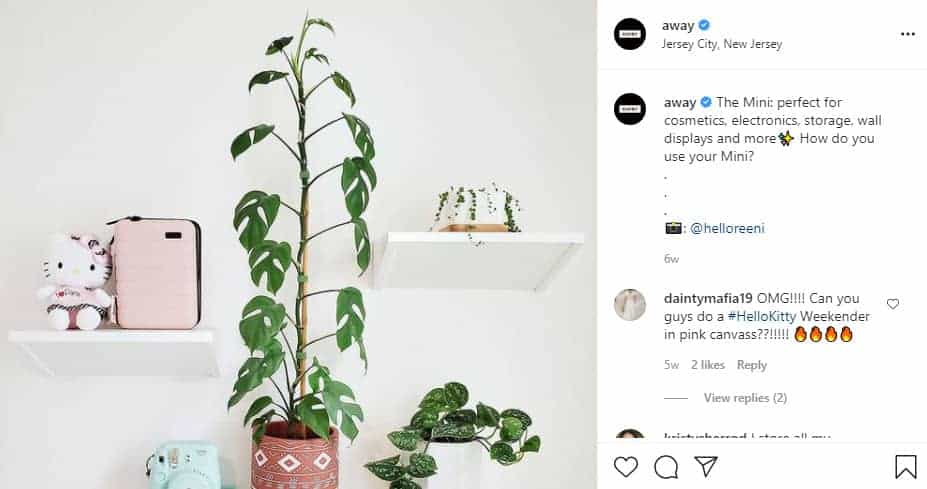927x489 pixels.
Task: Show the 2 likes on the comment
Action: pos(708,365)
